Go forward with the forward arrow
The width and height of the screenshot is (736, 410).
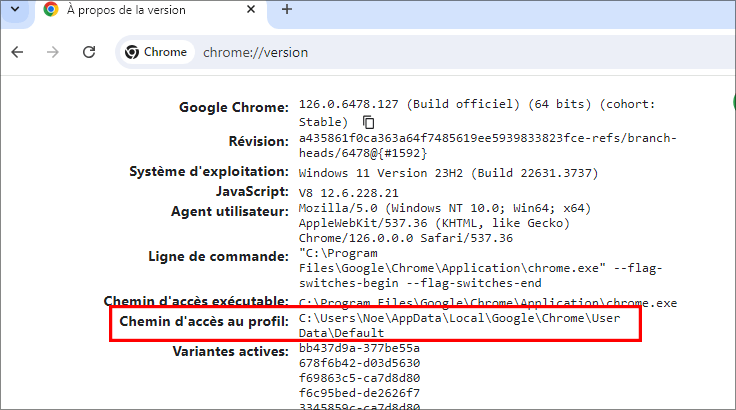click(53, 52)
